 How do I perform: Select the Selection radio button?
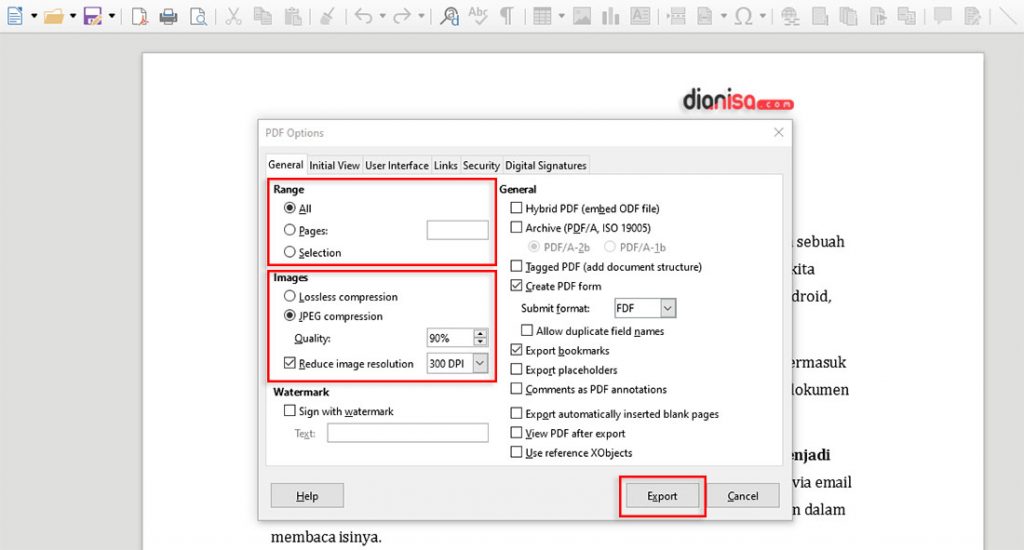pyautogui.click(x=289, y=252)
